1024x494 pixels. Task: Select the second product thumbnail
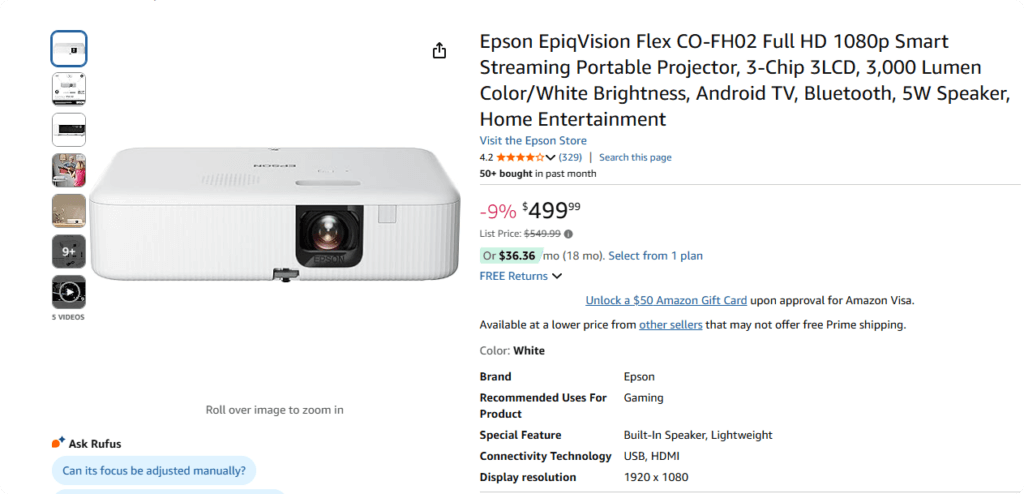[x=69, y=89]
